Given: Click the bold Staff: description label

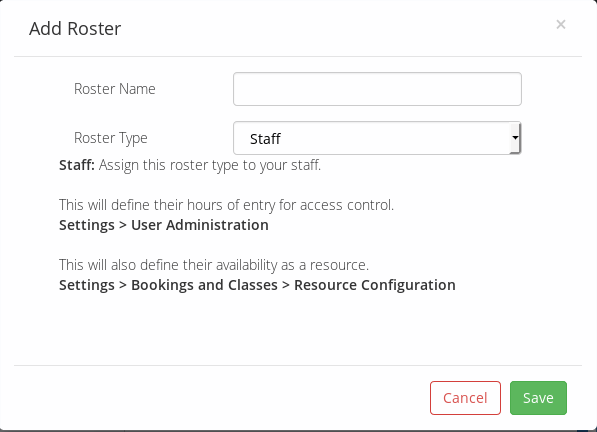Looking at the screenshot, I should tap(77, 165).
